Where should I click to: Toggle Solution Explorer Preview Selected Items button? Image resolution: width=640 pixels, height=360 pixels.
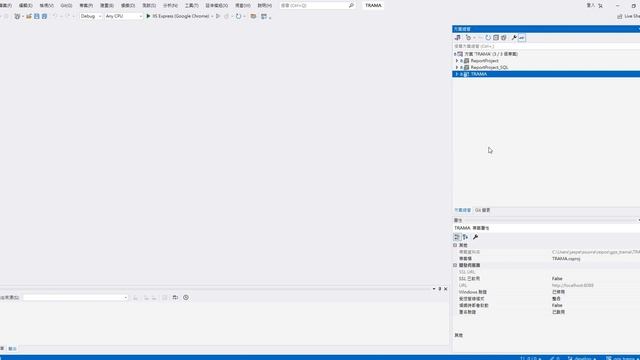click(522, 38)
